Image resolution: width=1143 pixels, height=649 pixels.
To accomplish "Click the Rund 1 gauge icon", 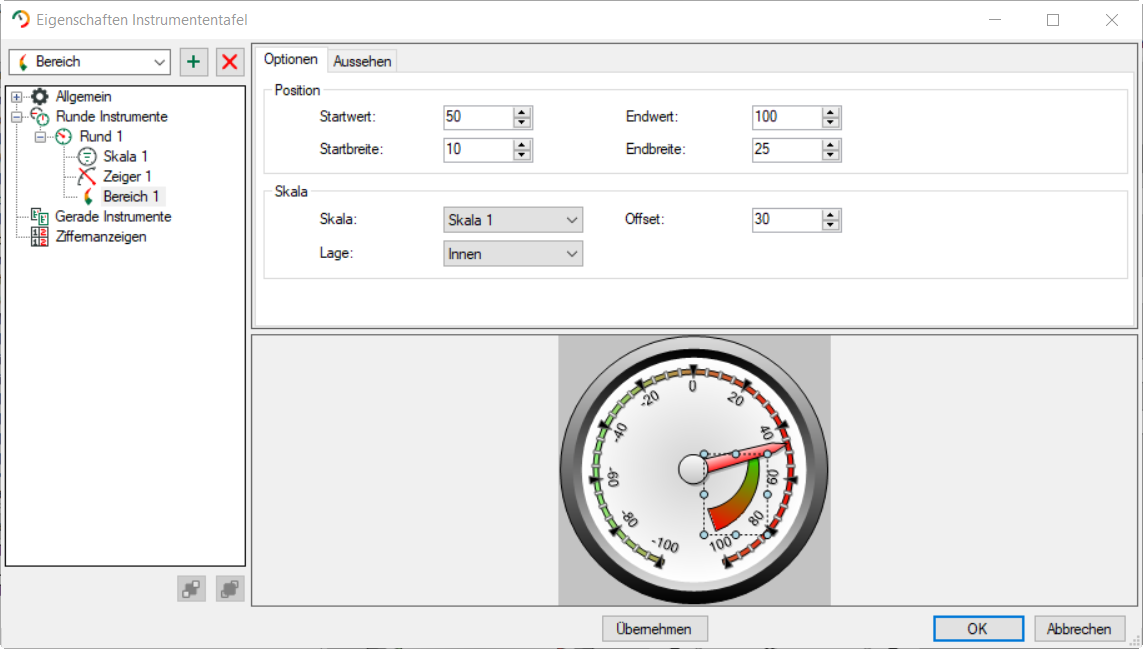I will 64,137.
